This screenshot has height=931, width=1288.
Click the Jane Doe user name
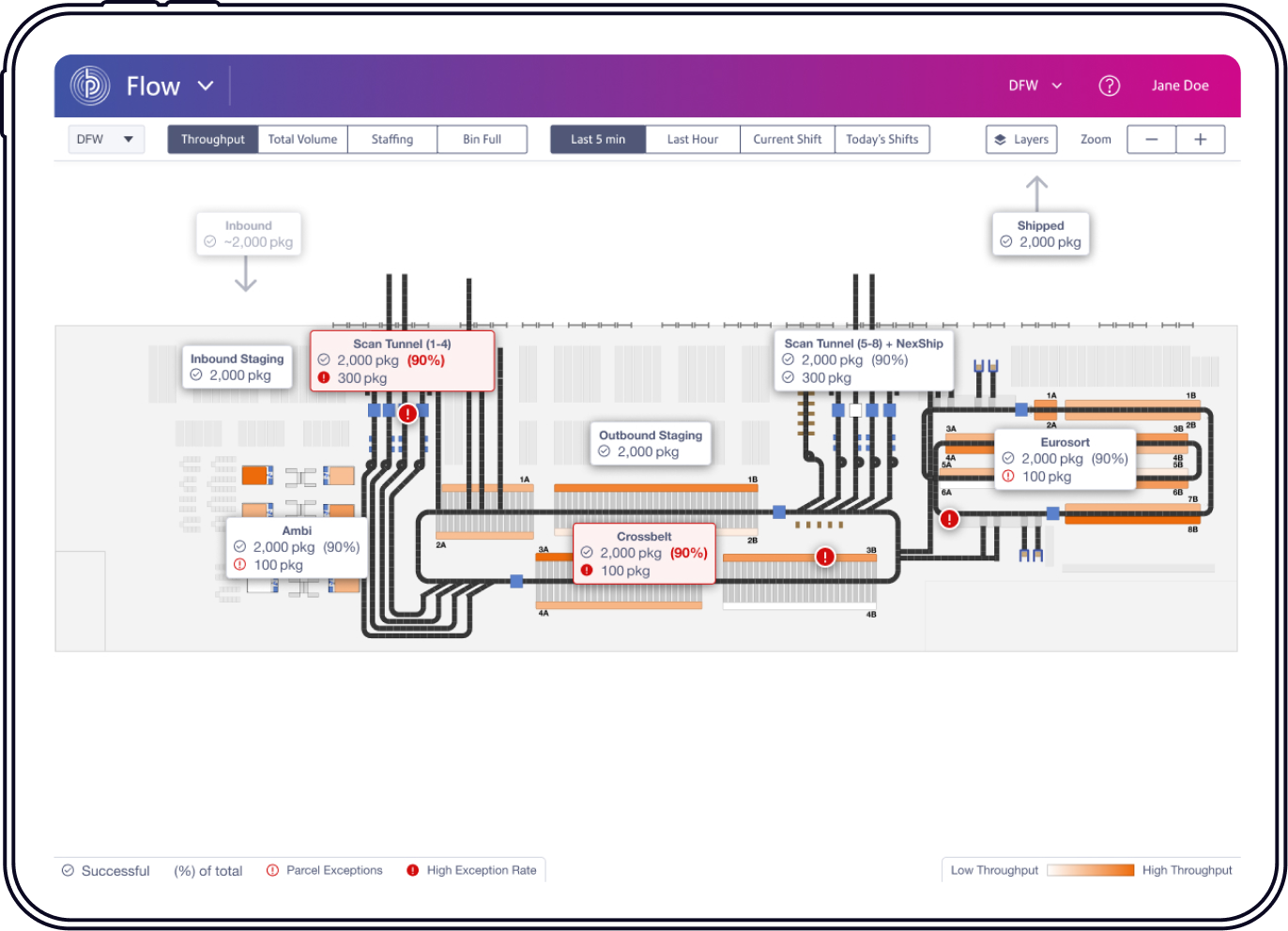tap(1179, 86)
